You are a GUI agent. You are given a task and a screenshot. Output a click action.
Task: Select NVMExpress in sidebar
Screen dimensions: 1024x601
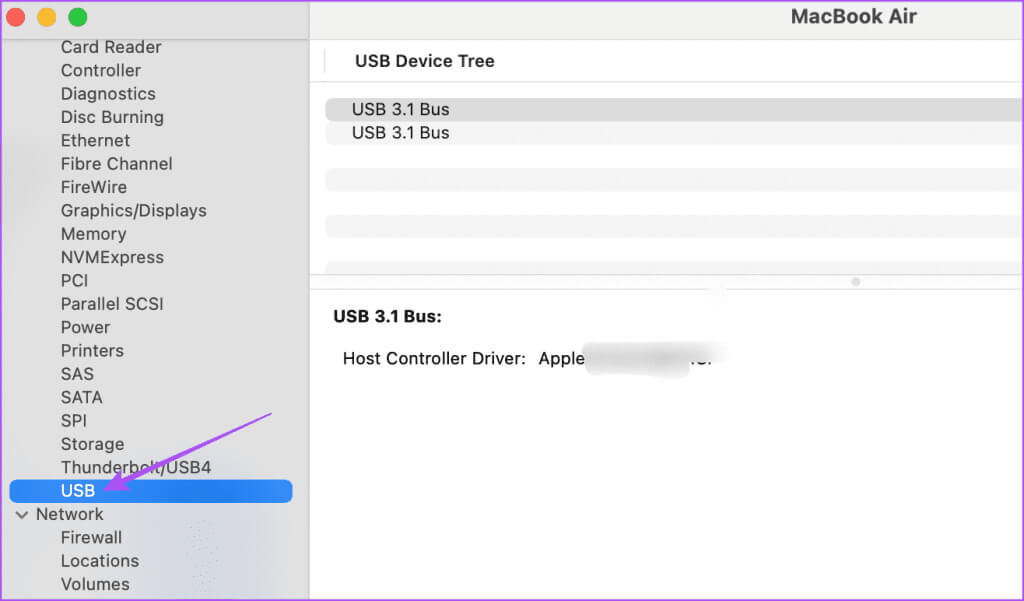[x=112, y=257]
